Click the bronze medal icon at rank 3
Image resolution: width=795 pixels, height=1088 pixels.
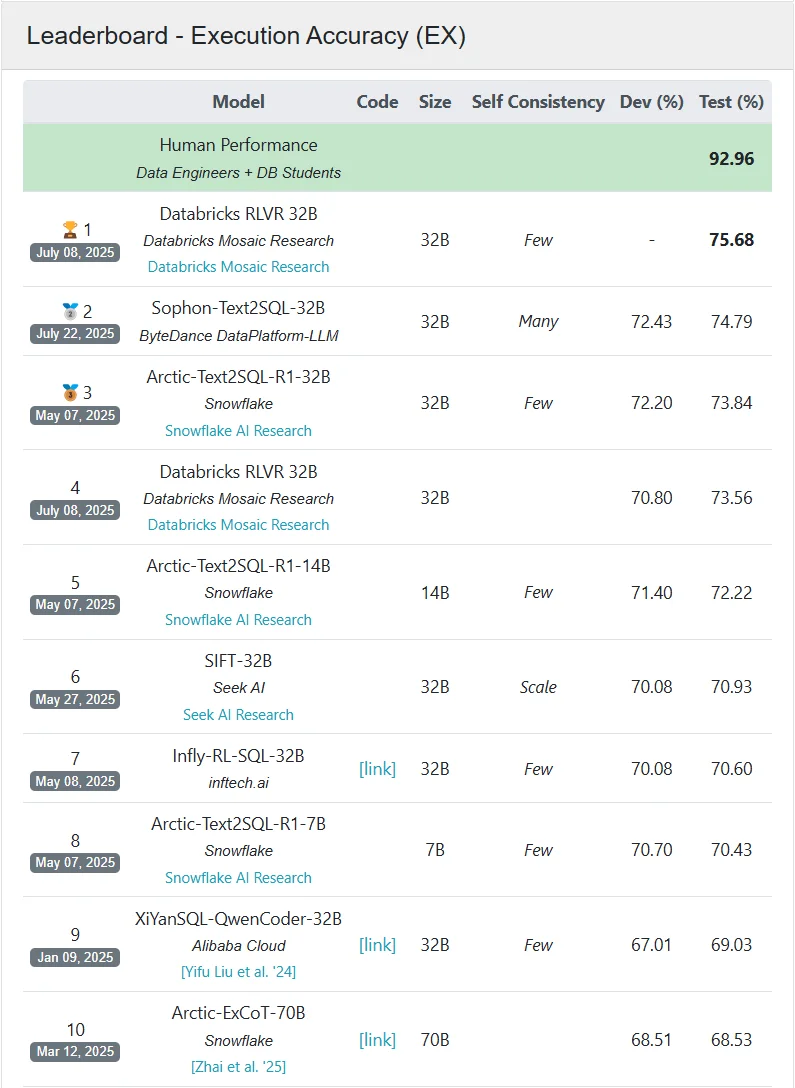pyautogui.click(x=70, y=393)
